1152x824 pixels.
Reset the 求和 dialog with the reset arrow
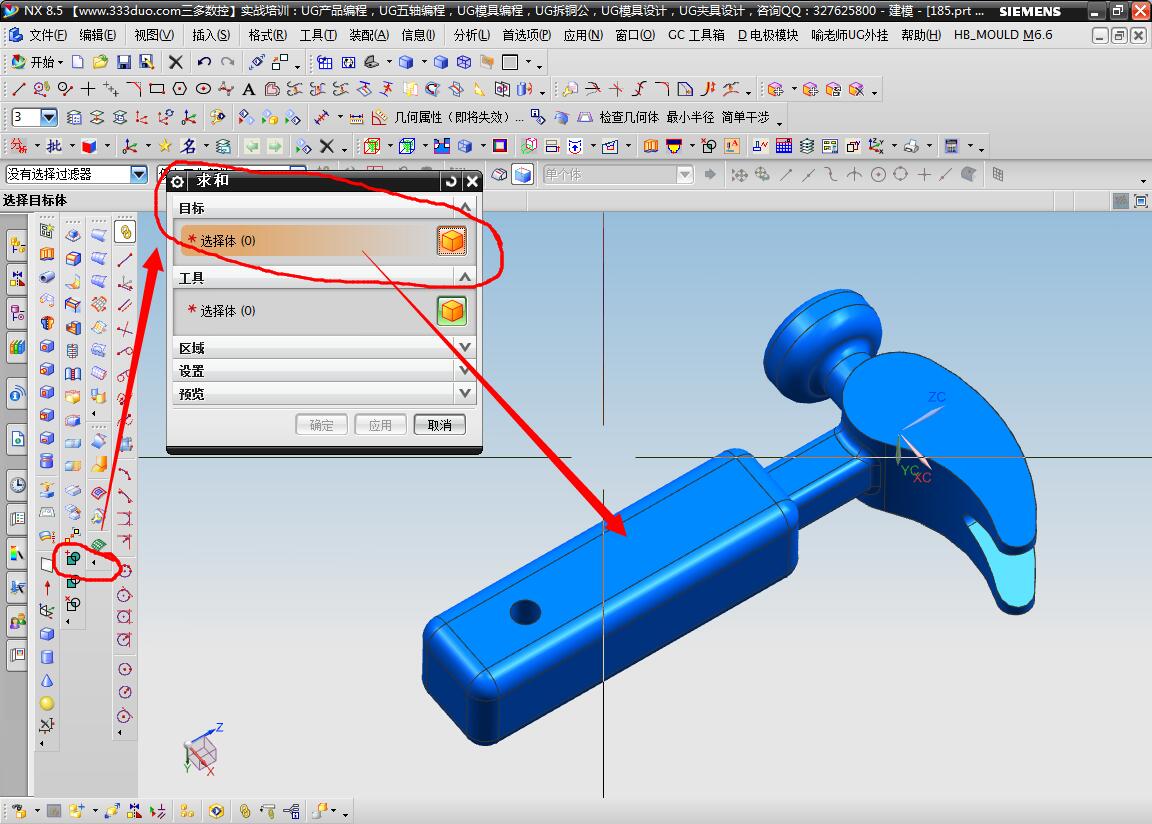[450, 181]
